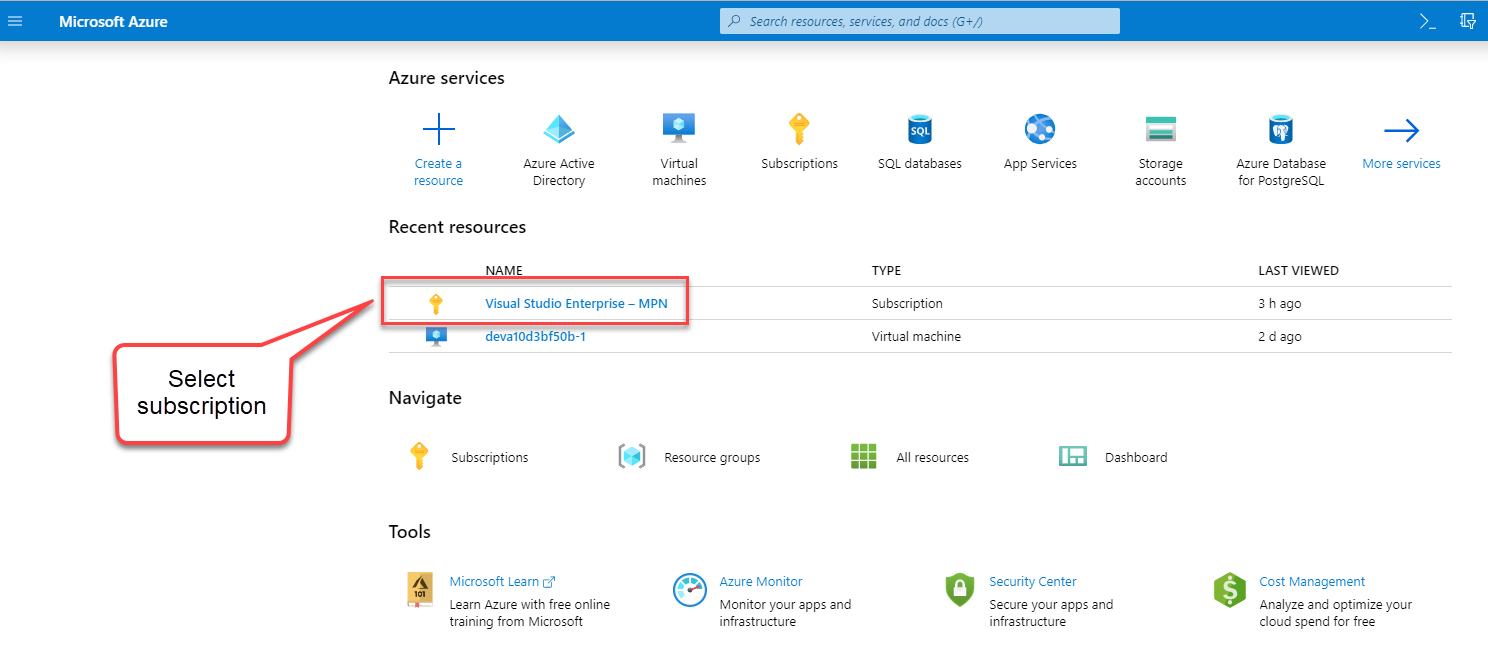Open Subscriptions label under Navigate

[x=490, y=457]
